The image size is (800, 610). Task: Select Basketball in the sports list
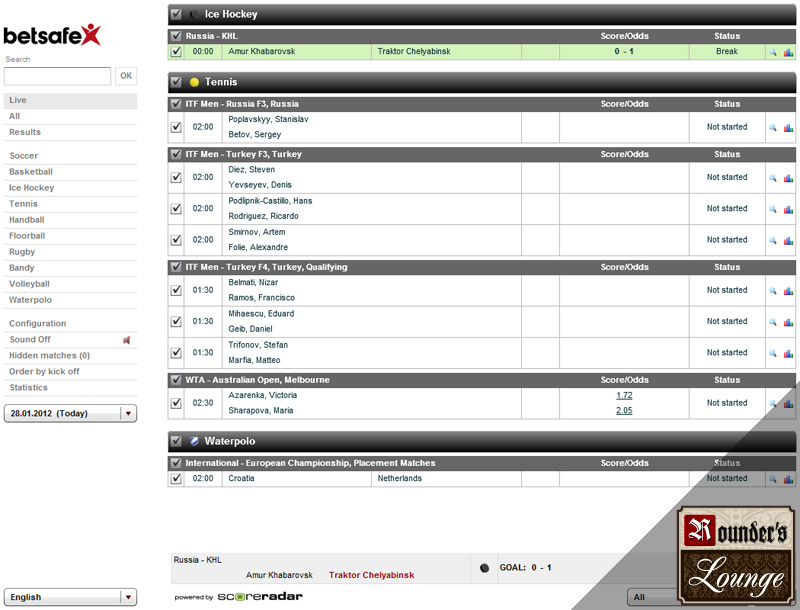pyautogui.click(x=70, y=172)
